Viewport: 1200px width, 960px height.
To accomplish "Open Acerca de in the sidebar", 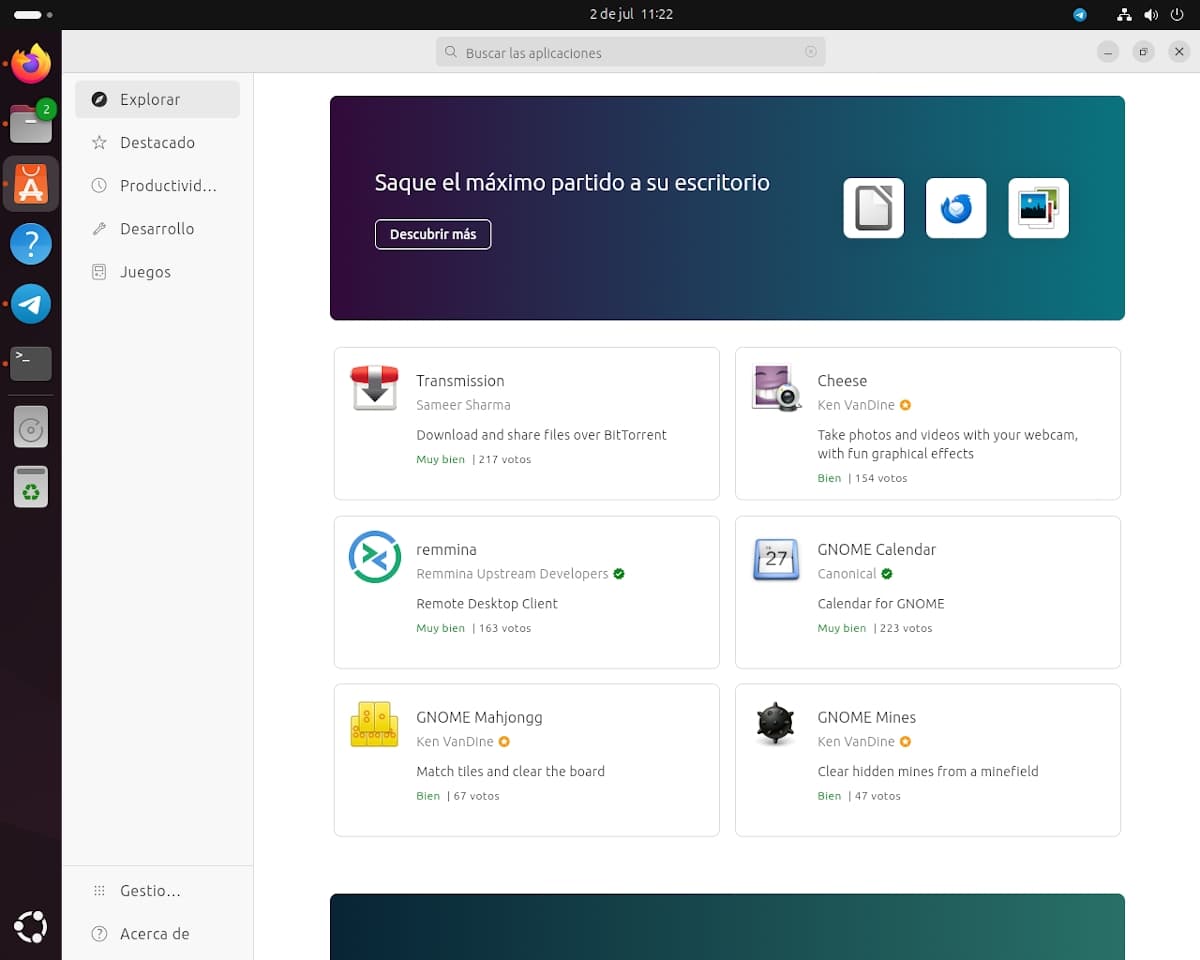I will point(157,933).
